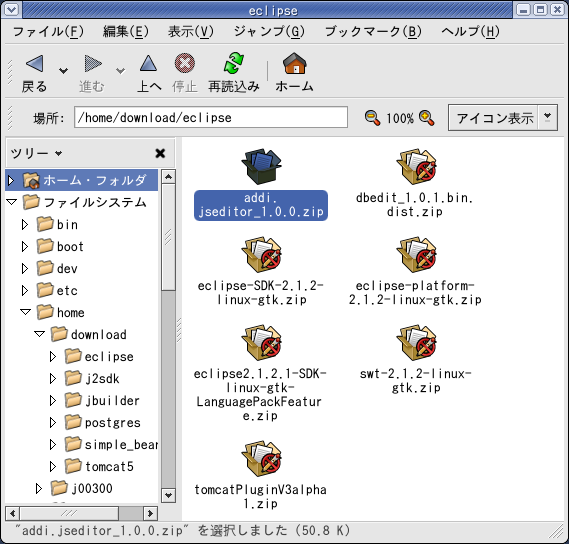The height and width of the screenshot is (544, 569).
Task: Expand the bin tree node
Action: click(25, 225)
